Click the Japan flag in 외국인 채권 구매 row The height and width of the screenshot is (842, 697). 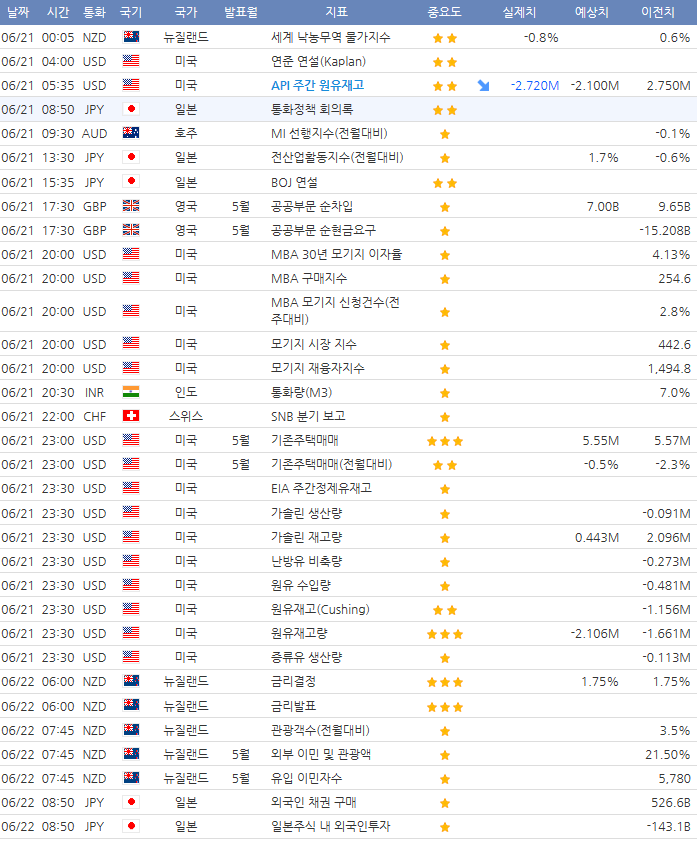tap(131, 802)
